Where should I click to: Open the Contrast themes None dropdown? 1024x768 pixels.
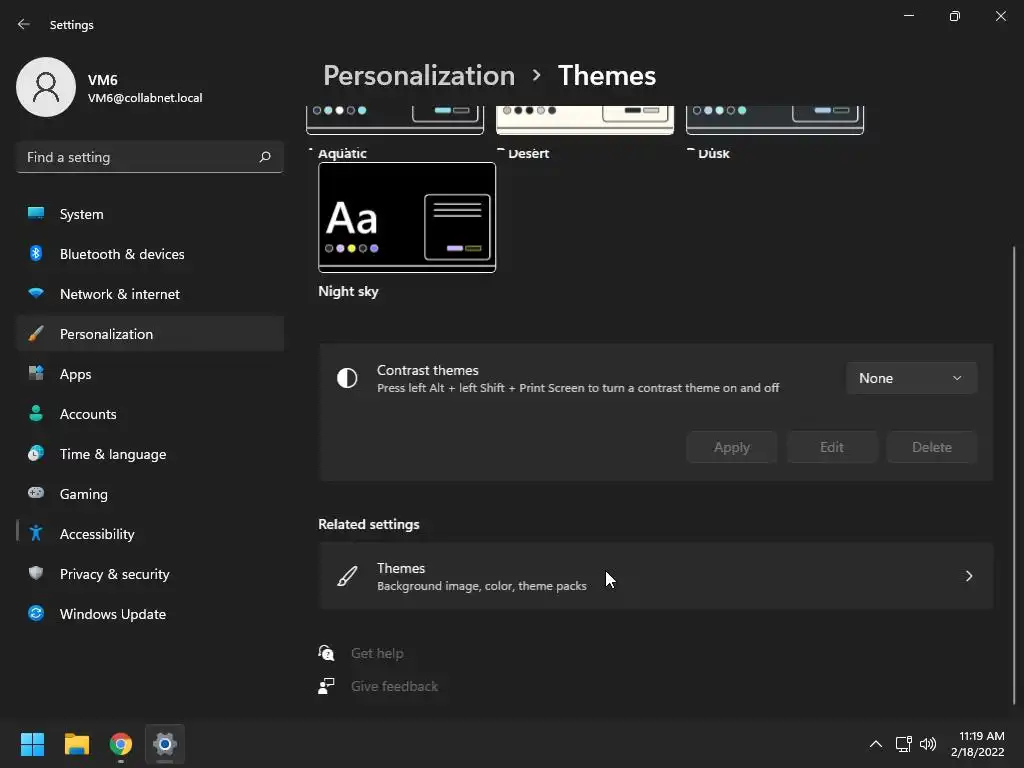[911, 378]
